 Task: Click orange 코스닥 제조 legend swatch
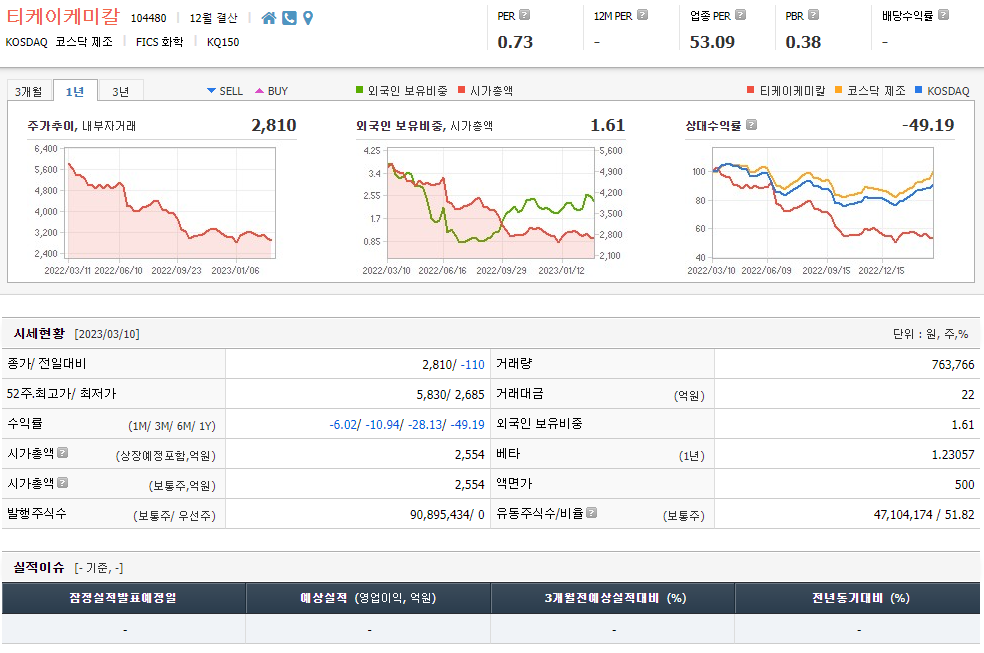pos(838,90)
